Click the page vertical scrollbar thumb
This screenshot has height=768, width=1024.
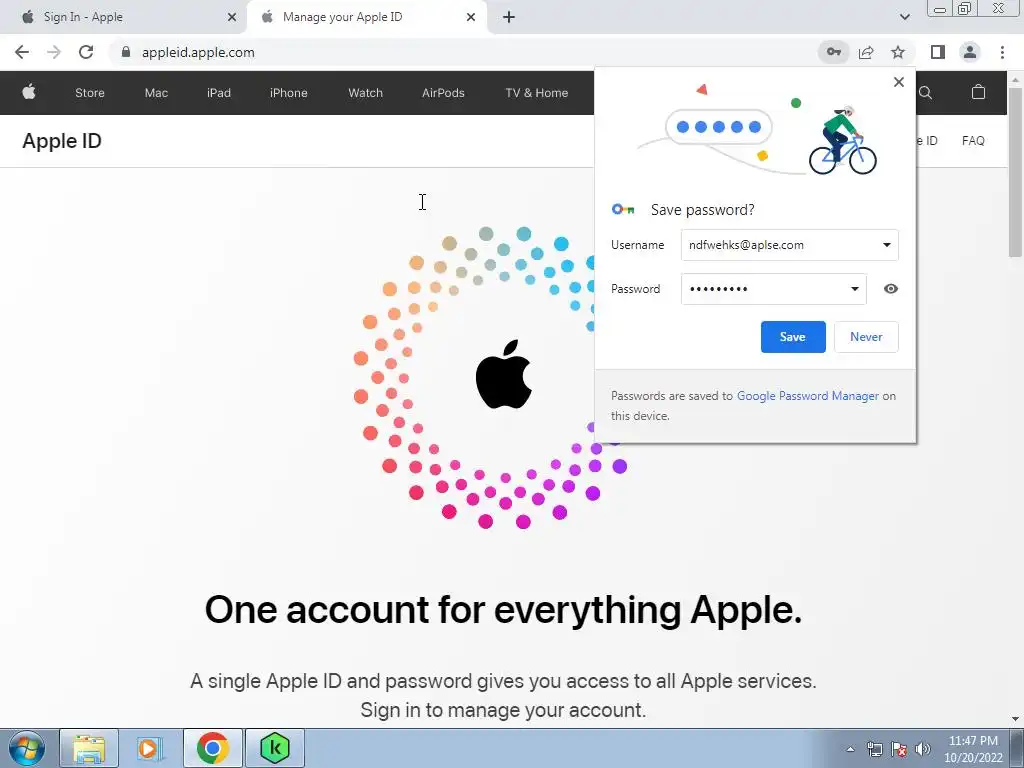1015,172
